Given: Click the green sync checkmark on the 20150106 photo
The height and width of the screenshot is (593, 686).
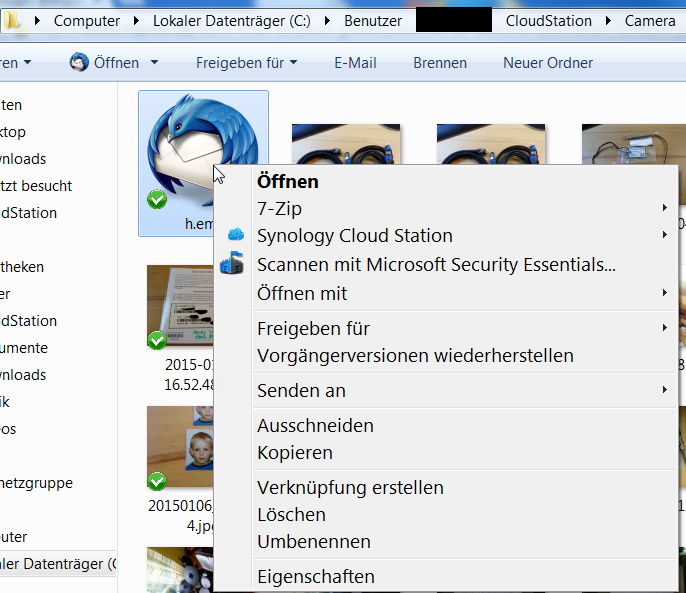Looking at the screenshot, I should point(157,481).
